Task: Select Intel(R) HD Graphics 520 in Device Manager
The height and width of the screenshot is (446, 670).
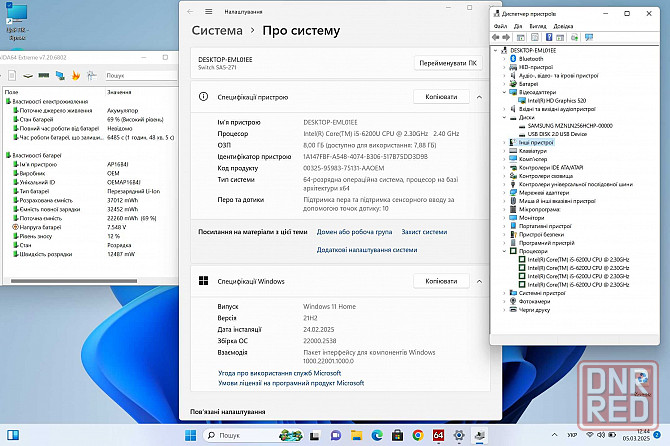Action: click(x=556, y=101)
